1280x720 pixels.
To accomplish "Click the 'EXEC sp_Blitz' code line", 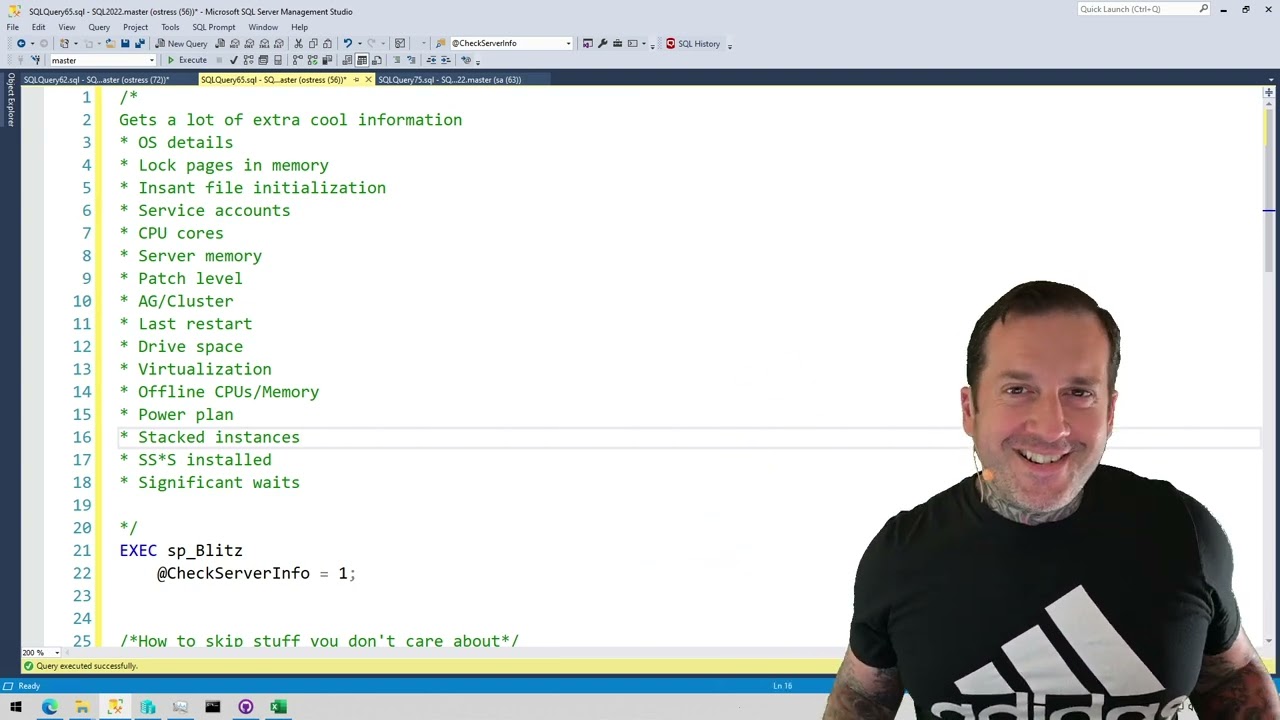I will 181,550.
